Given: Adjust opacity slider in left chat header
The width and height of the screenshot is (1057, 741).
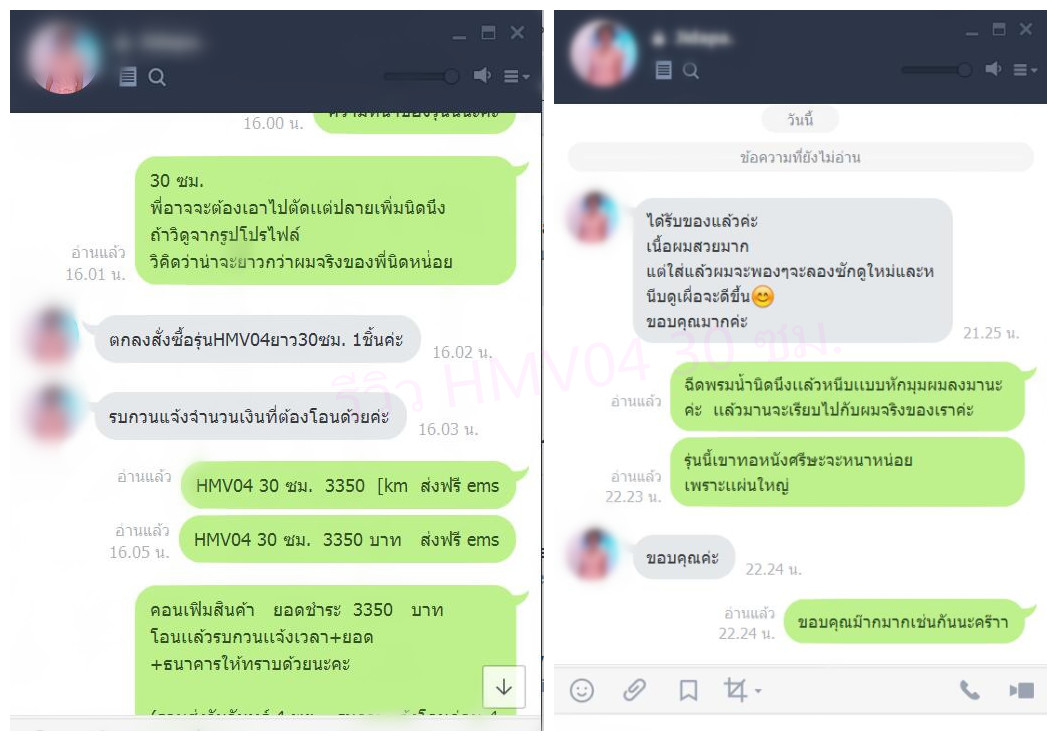Looking at the screenshot, I should [421, 76].
